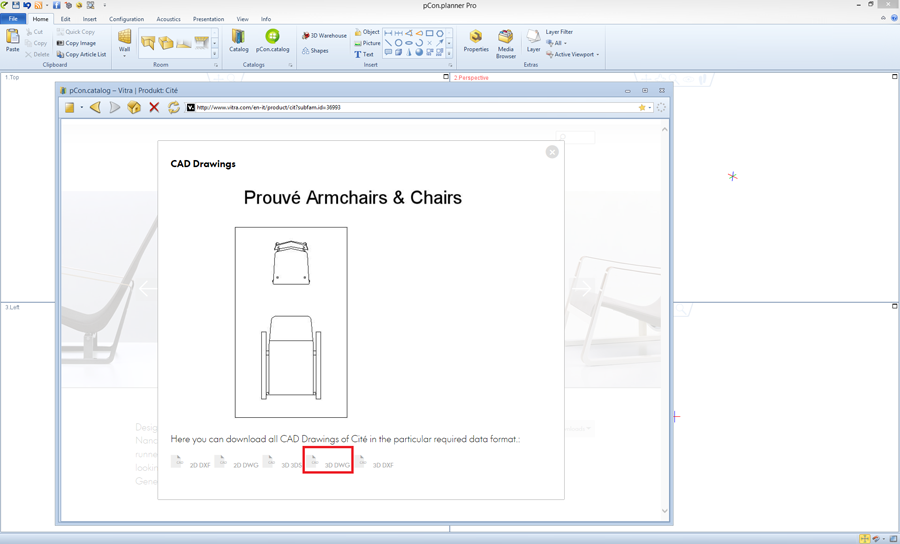Go forward in the pCon.catalog browser
The height and width of the screenshot is (544, 900).
[115, 107]
